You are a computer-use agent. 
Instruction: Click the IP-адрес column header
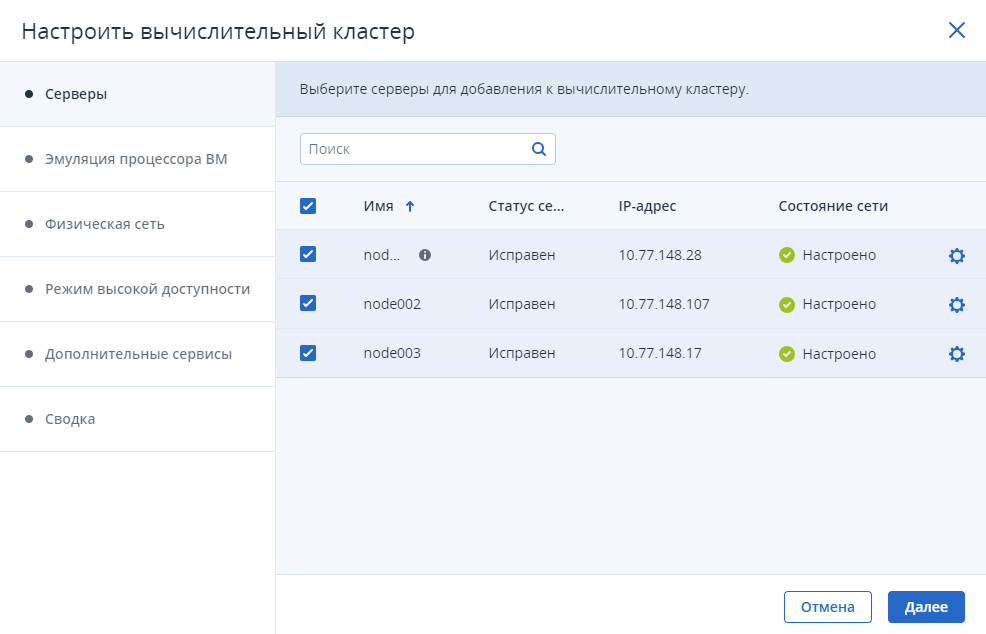click(x=647, y=206)
